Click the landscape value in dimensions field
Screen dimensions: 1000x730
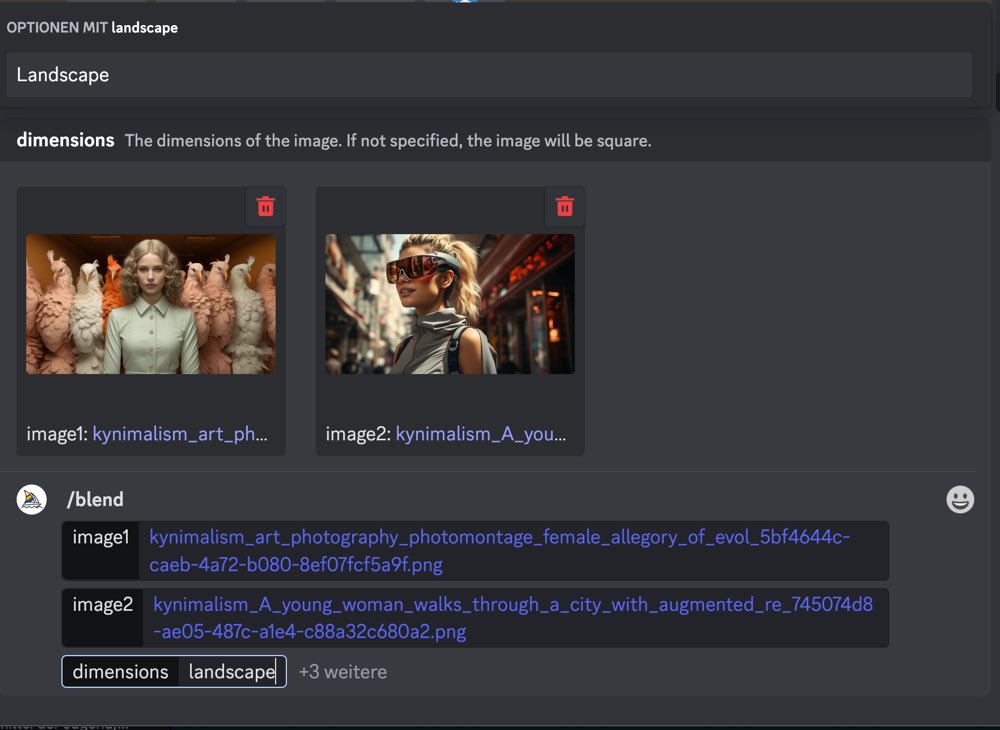pos(231,672)
